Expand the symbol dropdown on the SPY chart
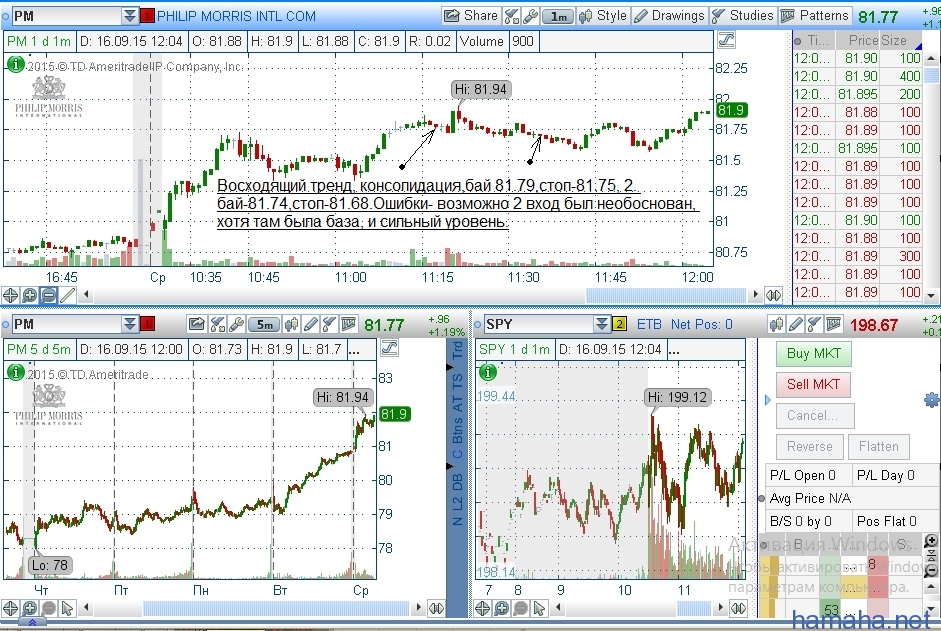Image resolution: width=941 pixels, height=631 pixels. coord(602,324)
